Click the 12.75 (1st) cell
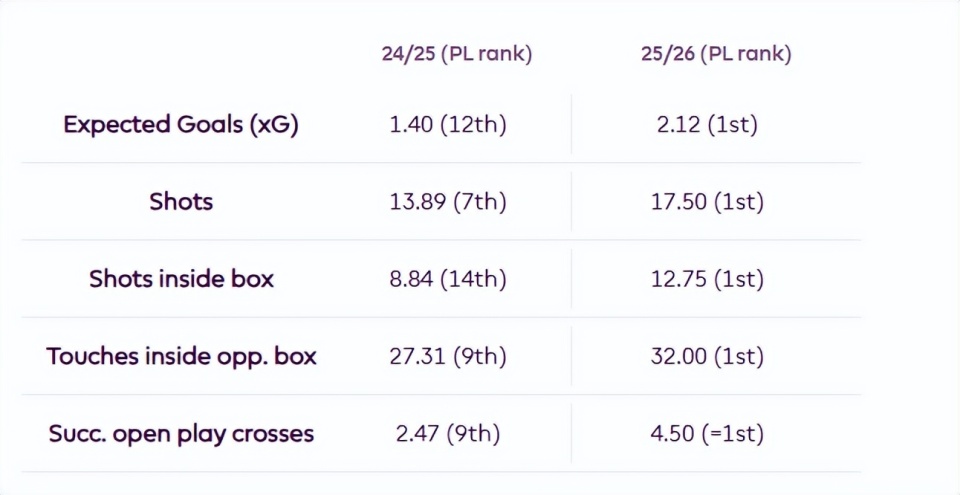Viewport: 960px width, 495px height. click(706, 279)
